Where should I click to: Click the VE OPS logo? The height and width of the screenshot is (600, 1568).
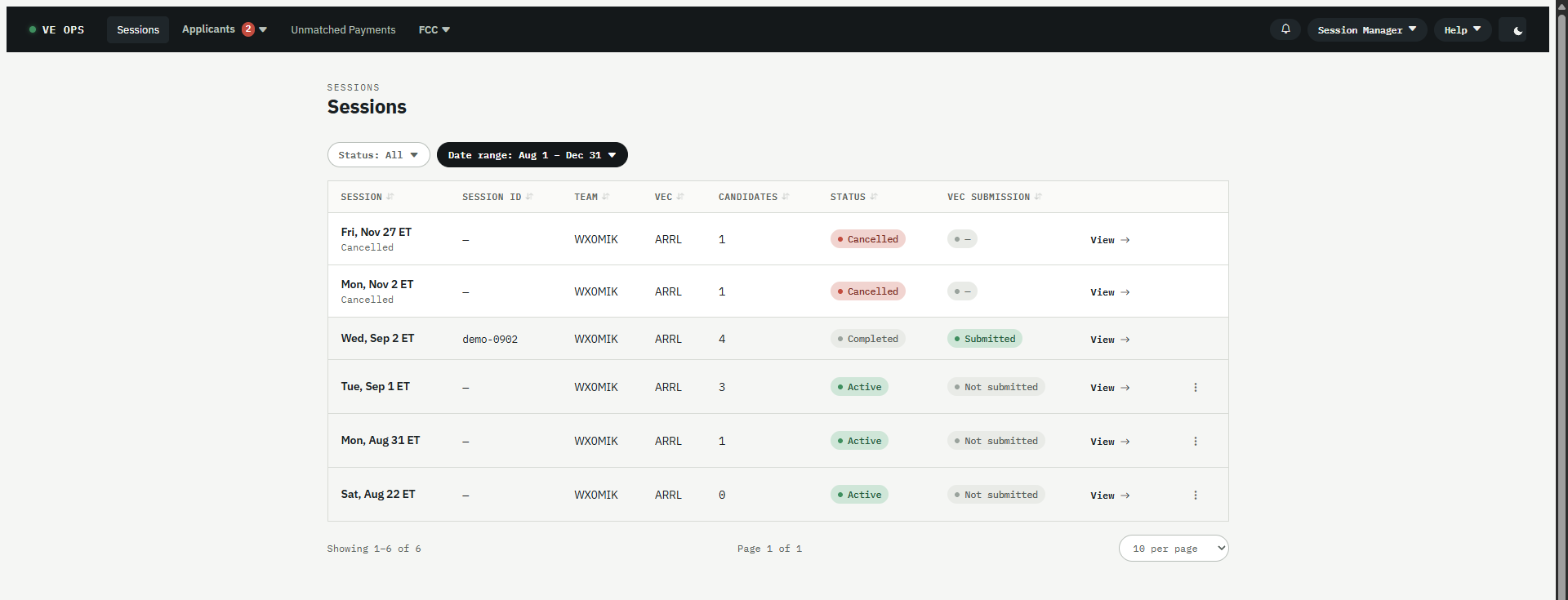click(57, 30)
